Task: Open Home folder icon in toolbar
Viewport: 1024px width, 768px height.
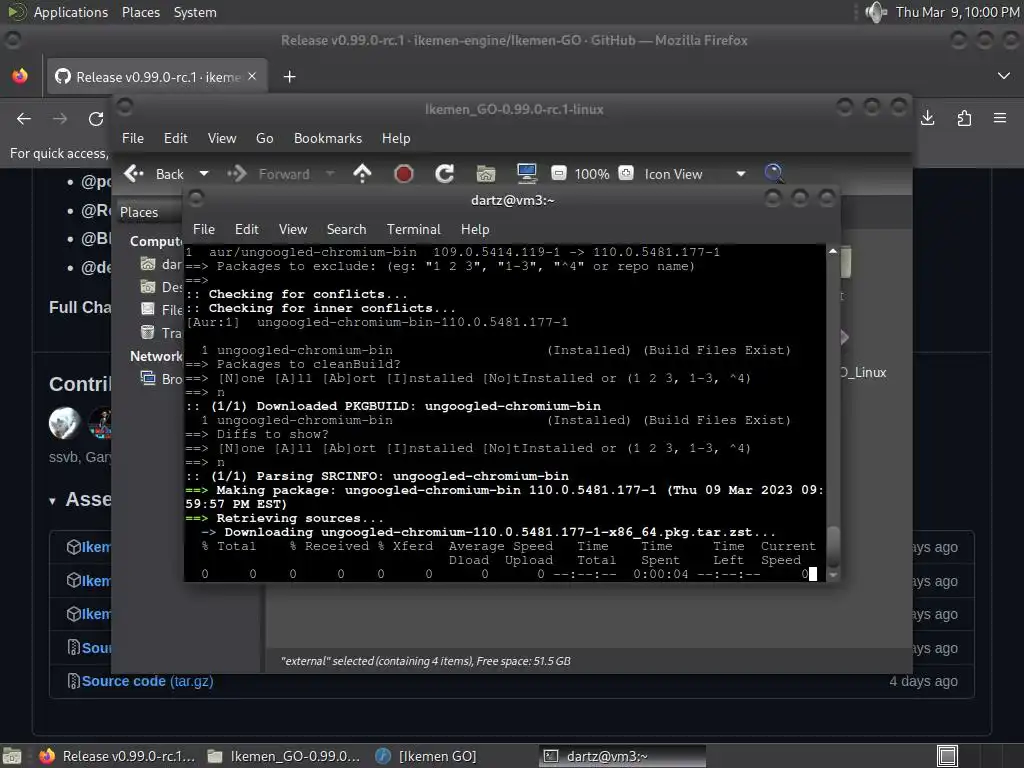Action: point(486,174)
